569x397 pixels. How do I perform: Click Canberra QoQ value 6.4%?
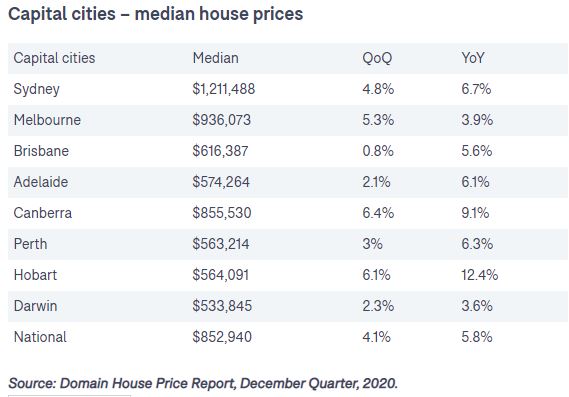coord(378,213)
